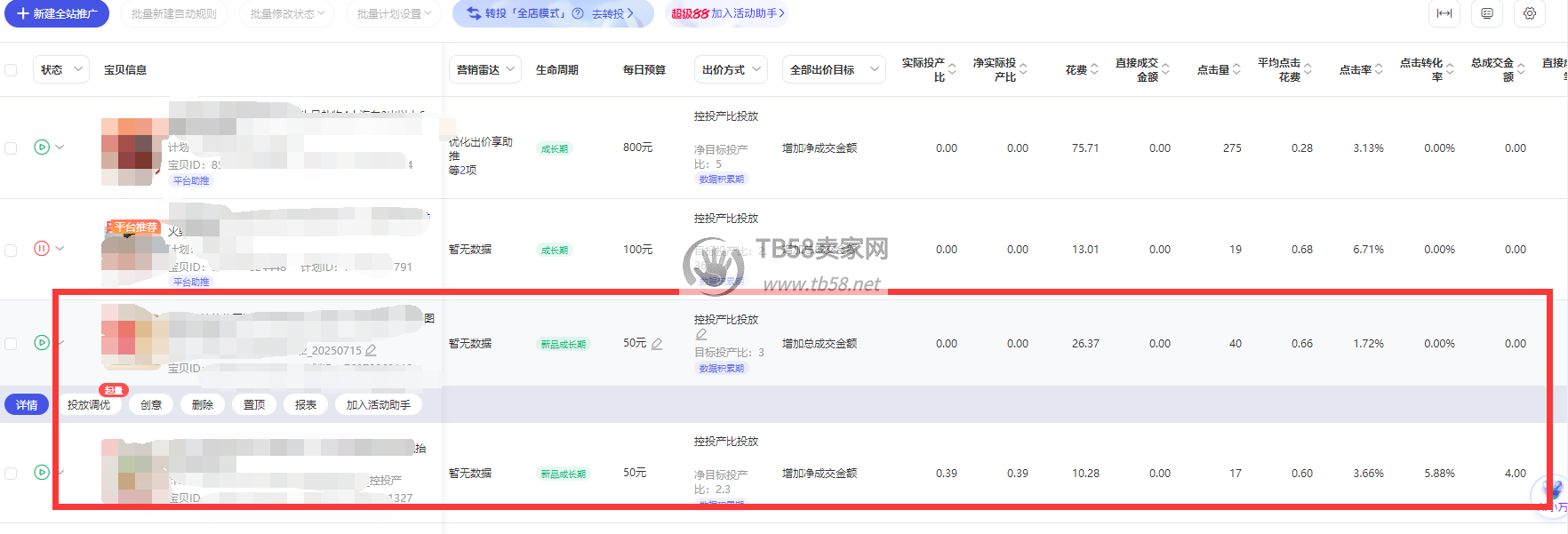This screenshot has width=1568, height=534.
Task: Open the 状态 filter dropdown
Action: (x=61, y=69)
